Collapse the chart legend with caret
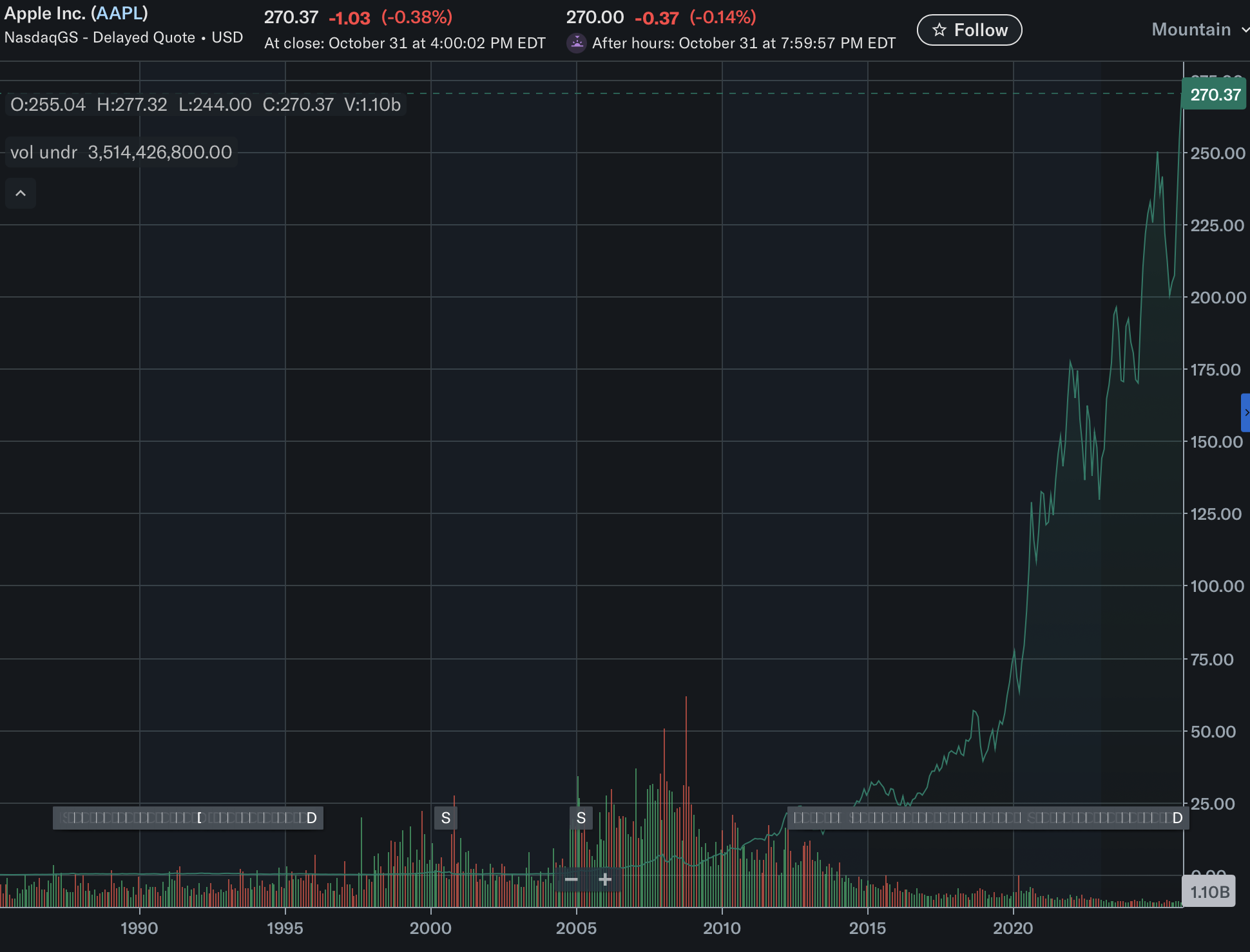 [21, 193]
